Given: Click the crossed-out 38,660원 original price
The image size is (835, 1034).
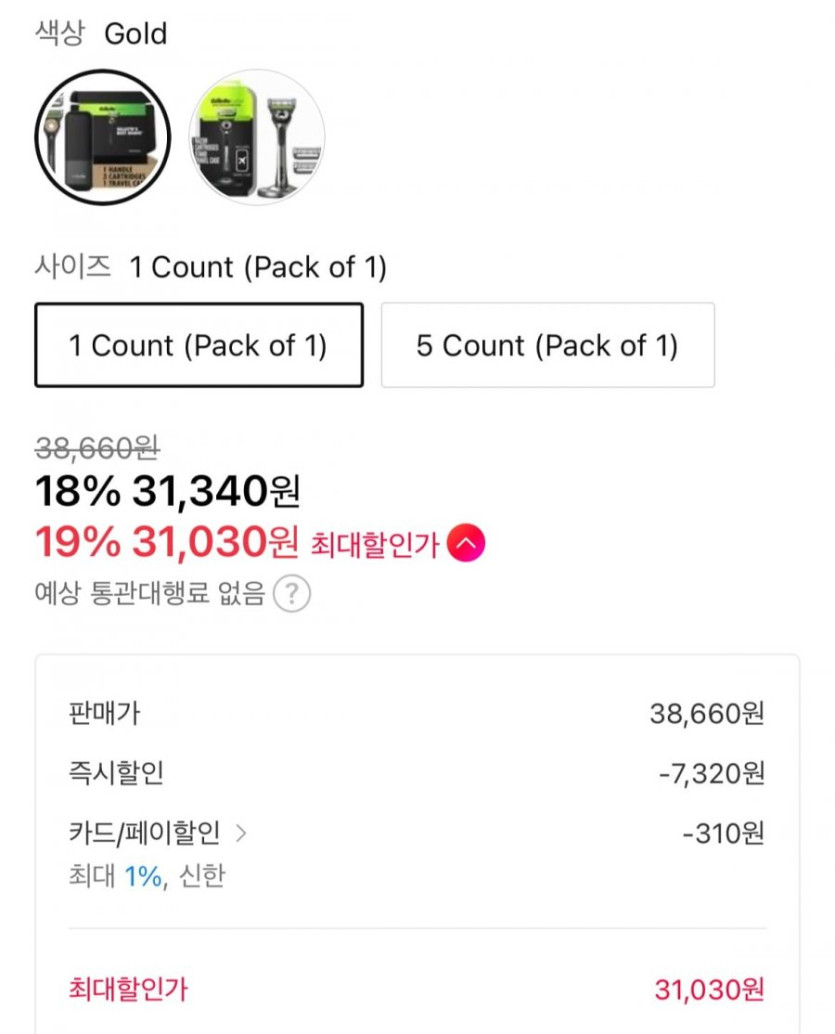Looking at the screenshot, I should [x=98, y=448].
